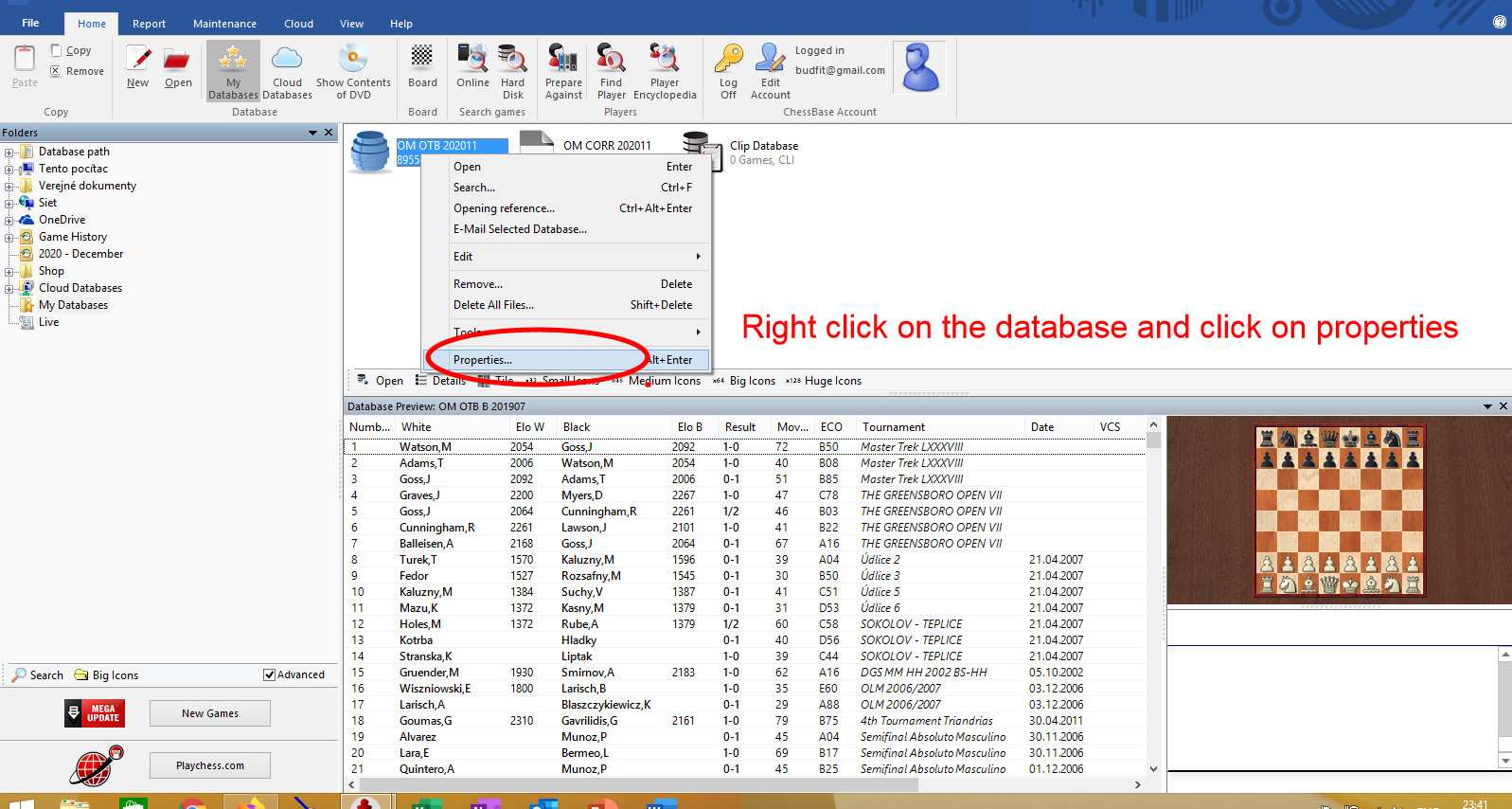Select the Live tree item
The height and width of the screenshot is (809, 1512).
coord(48,322)
